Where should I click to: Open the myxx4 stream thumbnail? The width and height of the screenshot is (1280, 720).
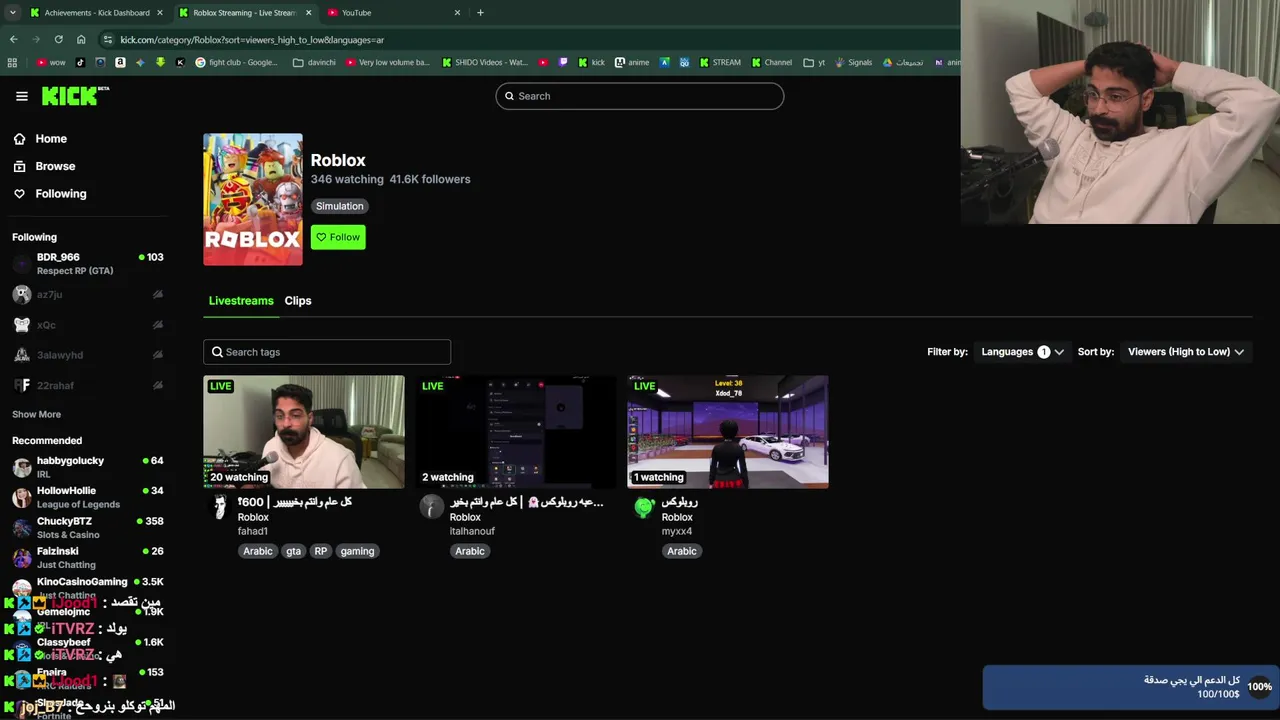tap(728, 432)
